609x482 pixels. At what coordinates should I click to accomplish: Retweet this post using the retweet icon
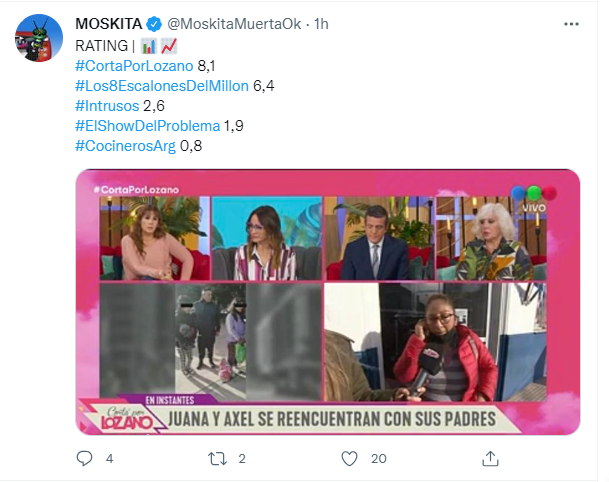tap(218, 459)
